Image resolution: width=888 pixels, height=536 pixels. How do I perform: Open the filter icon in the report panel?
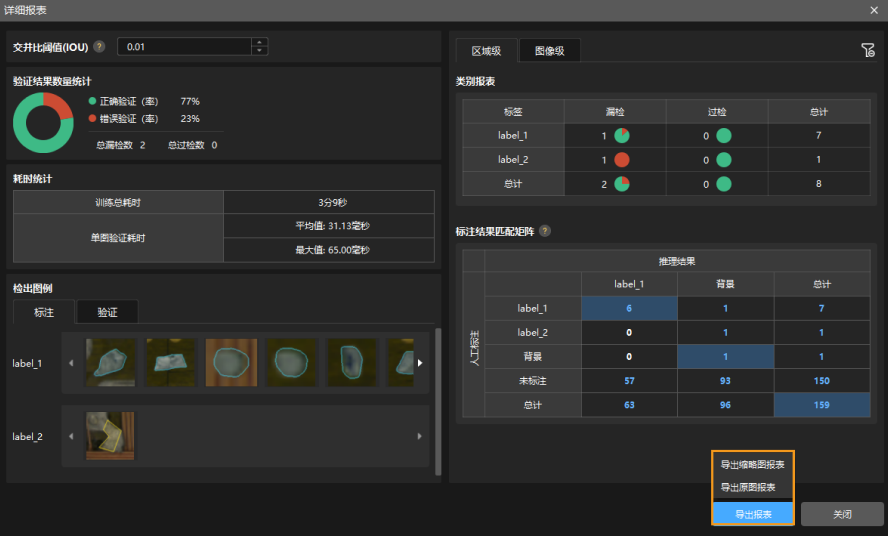868,50
